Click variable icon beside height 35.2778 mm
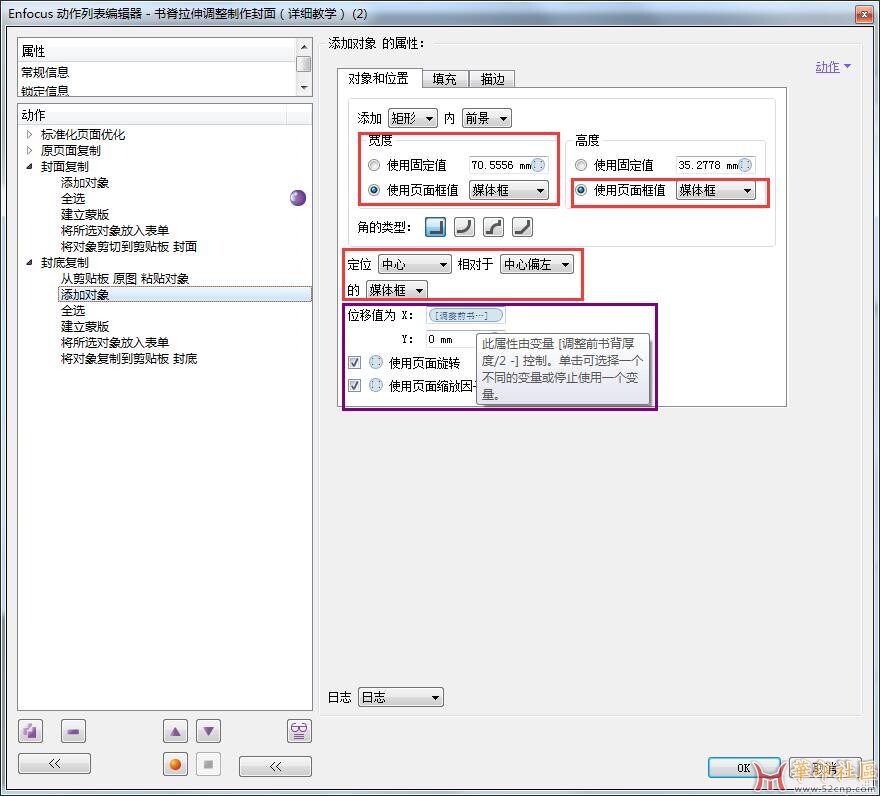 click(745, 165)
